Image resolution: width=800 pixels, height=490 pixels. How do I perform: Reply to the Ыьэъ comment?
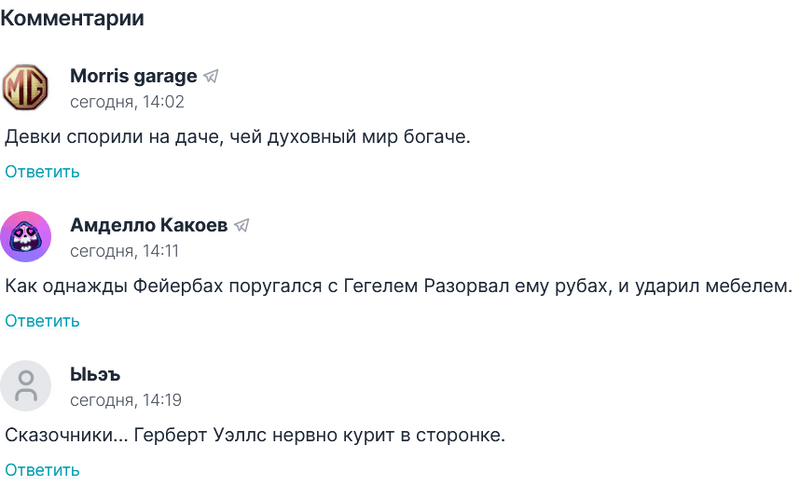tap(42, 470)
